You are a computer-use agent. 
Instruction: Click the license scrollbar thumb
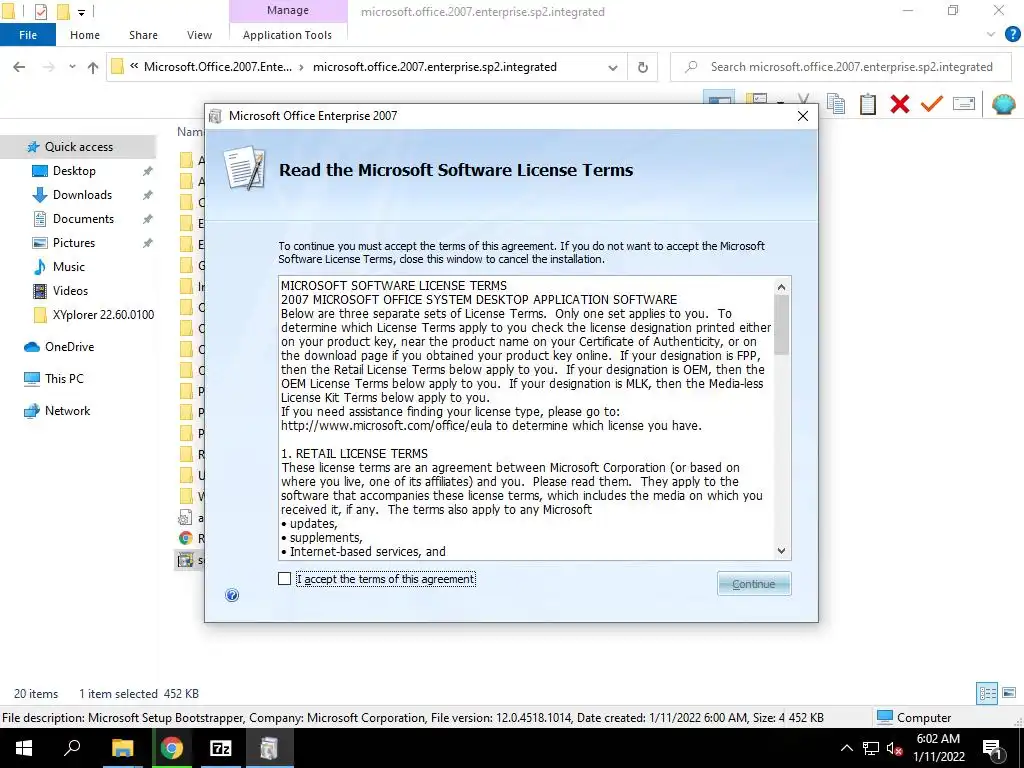tap(781, 325)
